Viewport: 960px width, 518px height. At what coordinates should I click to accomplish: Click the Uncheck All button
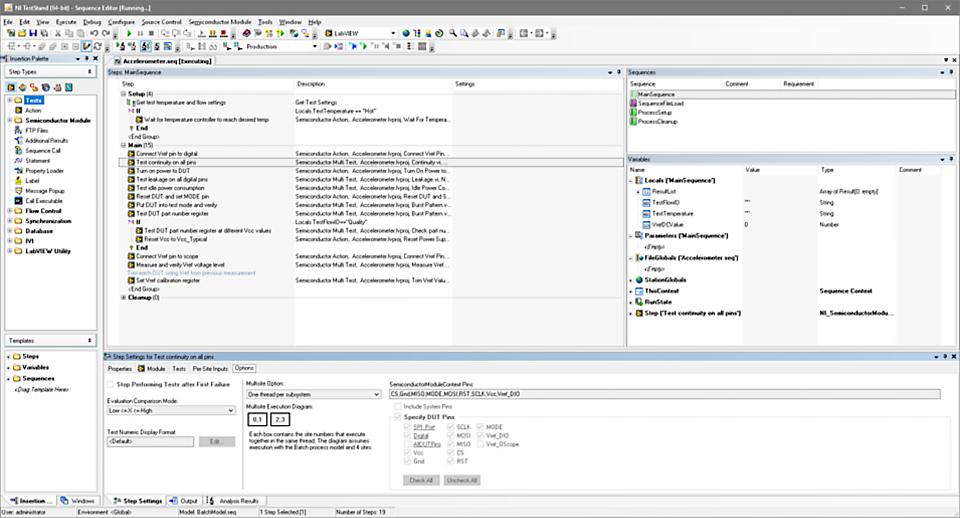[x=462, y=480]
